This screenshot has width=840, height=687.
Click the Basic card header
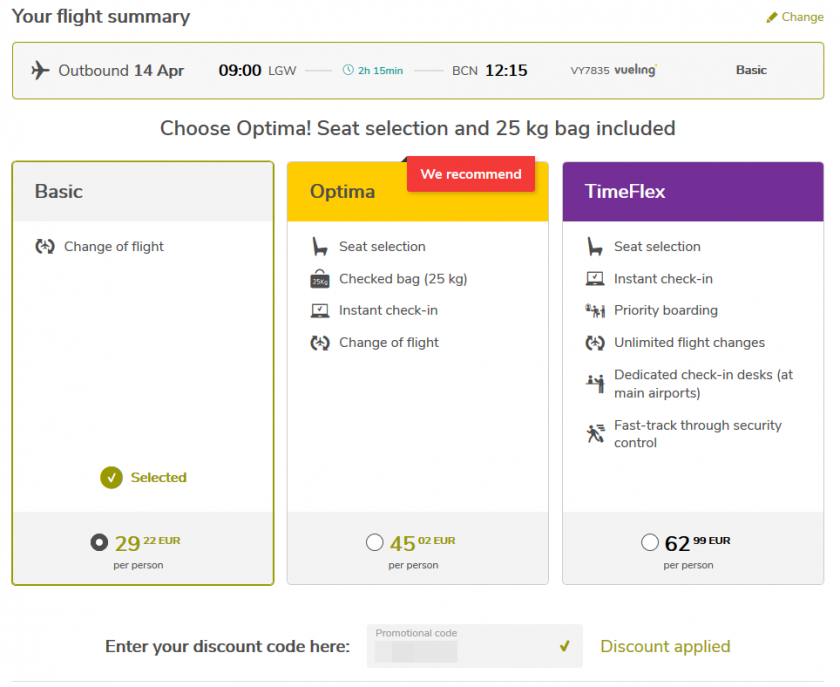click(142, 190)
